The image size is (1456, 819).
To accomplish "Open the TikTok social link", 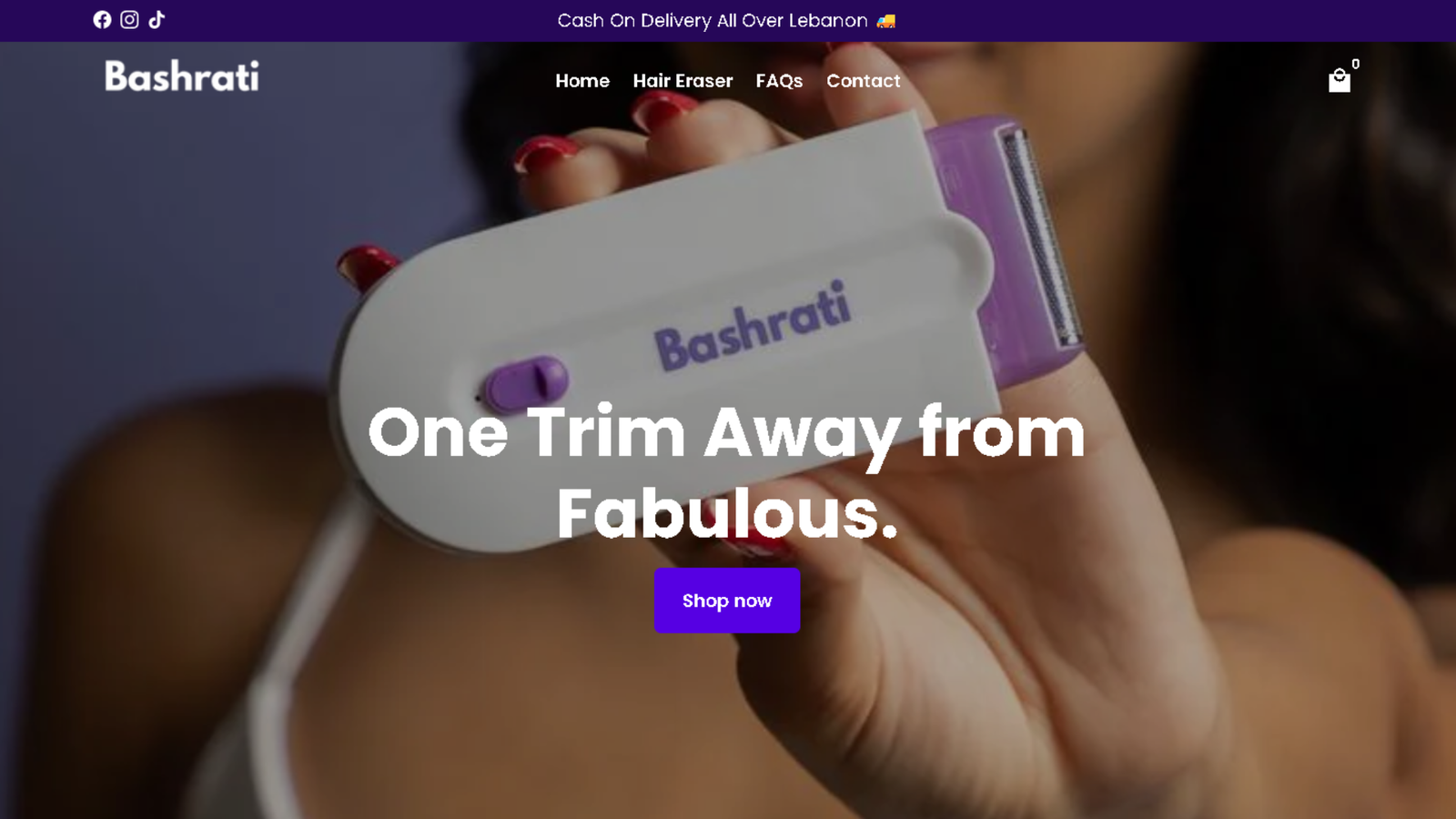I will (x=157, y=20).
